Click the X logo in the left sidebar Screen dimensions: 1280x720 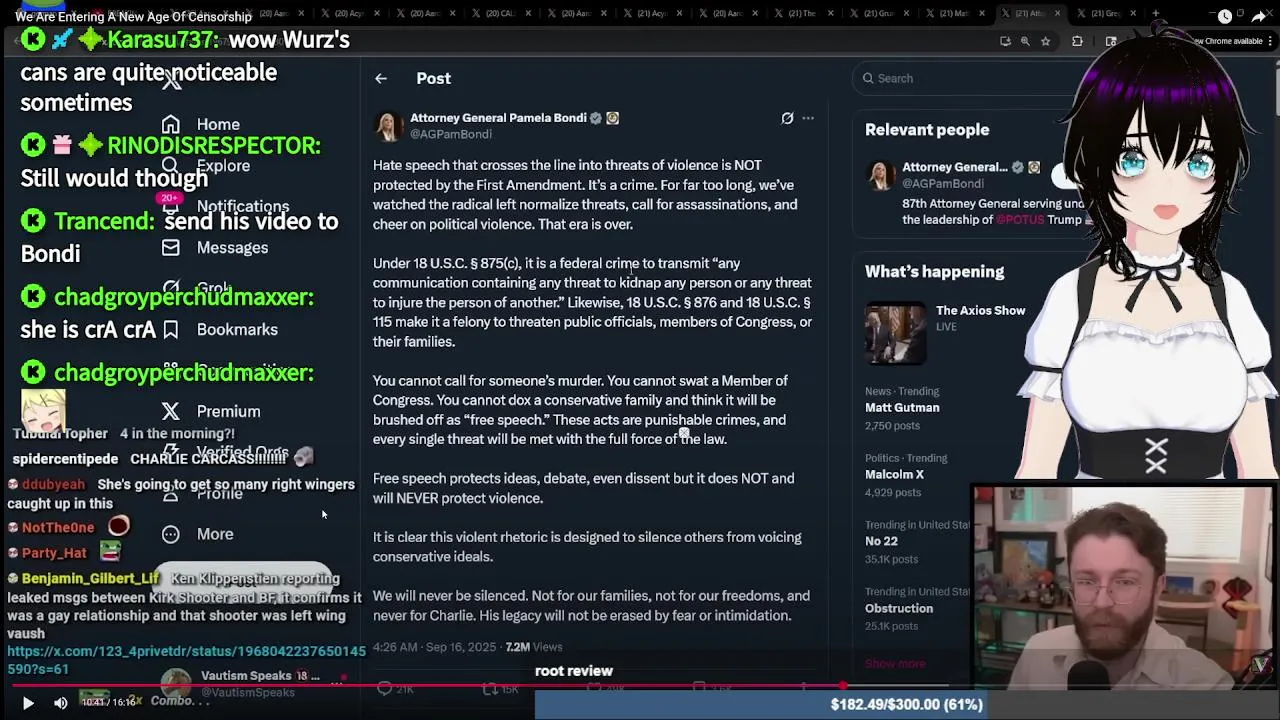pos(172,81)
